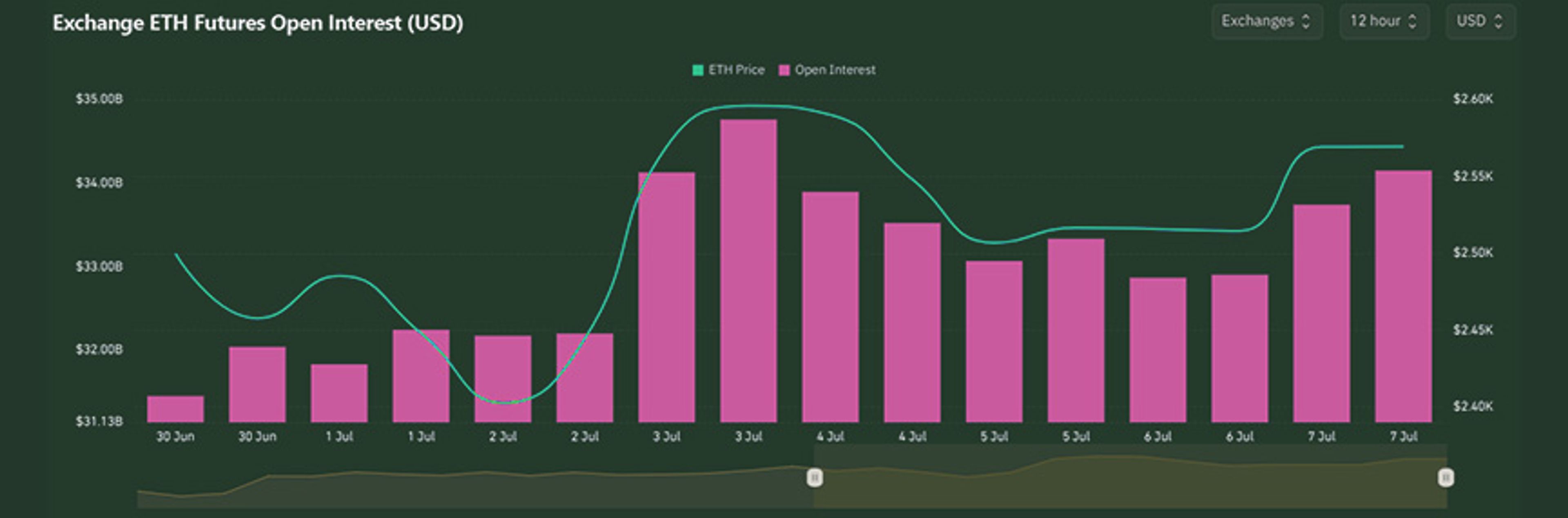The image size is (1568, 518).
Task: Click the rightmost 7 Jul open interest bar
Action: (x=1403, y=296)
